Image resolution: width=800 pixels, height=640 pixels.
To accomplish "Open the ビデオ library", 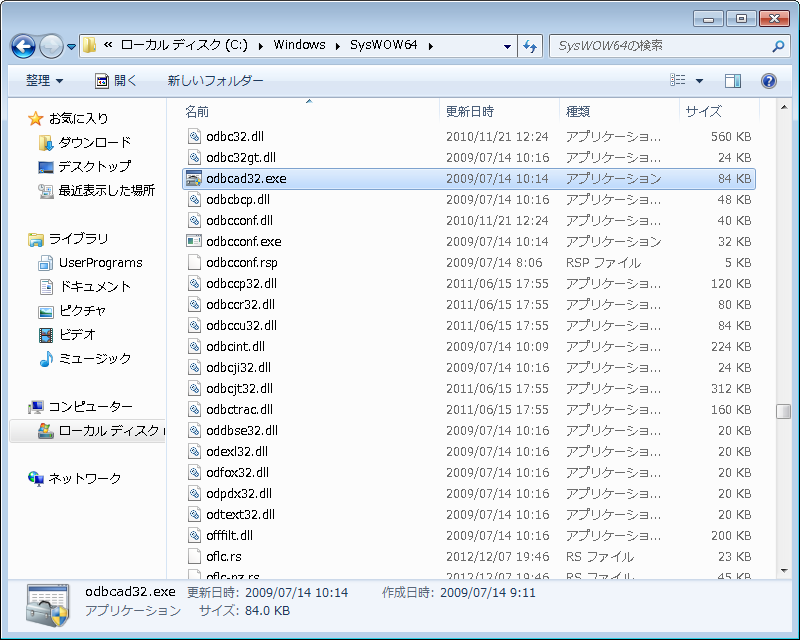I will coord(77,334).
